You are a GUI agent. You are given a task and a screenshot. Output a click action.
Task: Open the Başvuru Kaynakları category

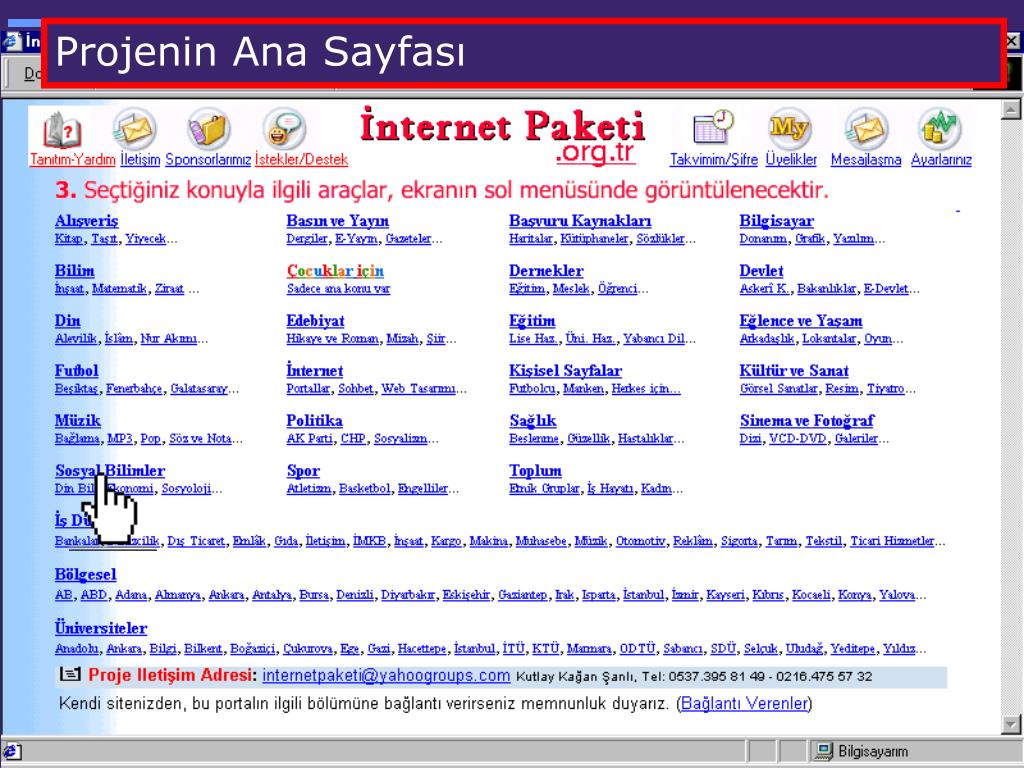[x=580, y=221]
